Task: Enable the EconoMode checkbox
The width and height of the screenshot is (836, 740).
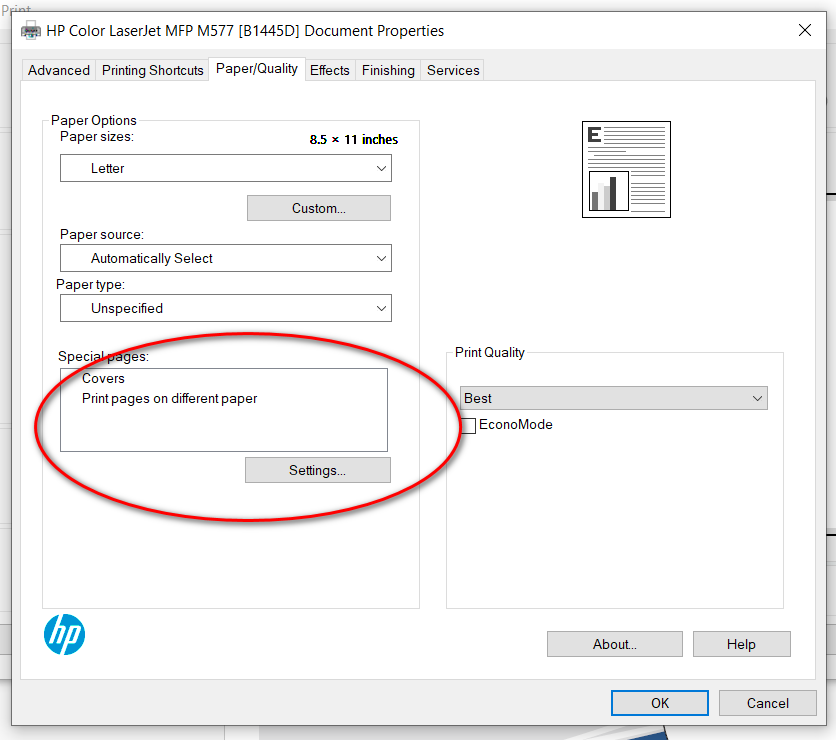Action: pyautogui.click(x=468, y=425)
